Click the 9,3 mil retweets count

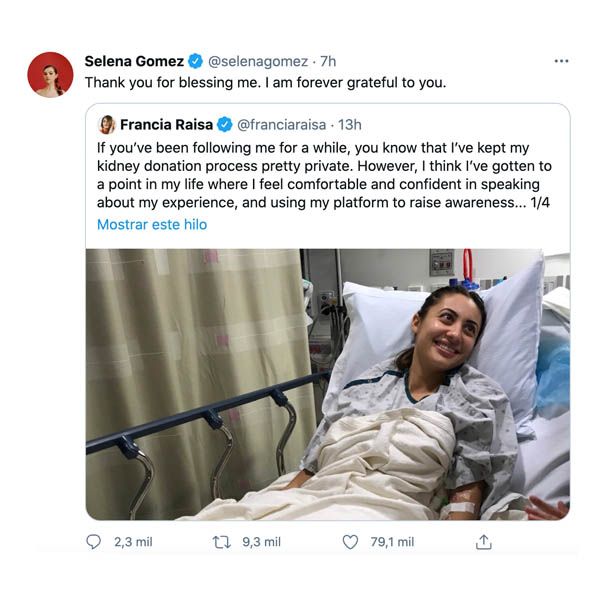point(261,542)
